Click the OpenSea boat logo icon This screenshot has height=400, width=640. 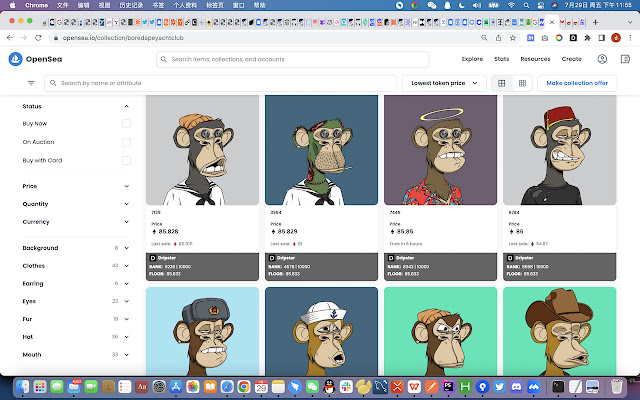tap(16, 59)
